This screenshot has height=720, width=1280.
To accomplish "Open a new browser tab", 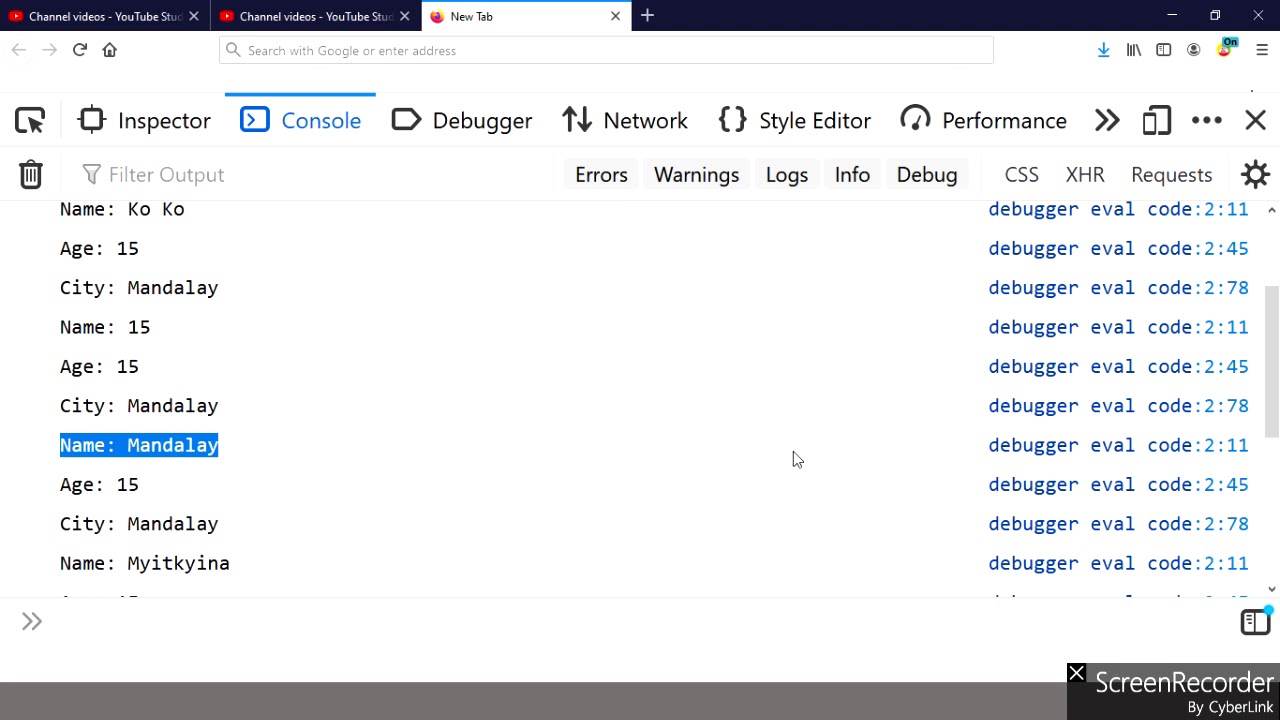I will coord(647,16).
